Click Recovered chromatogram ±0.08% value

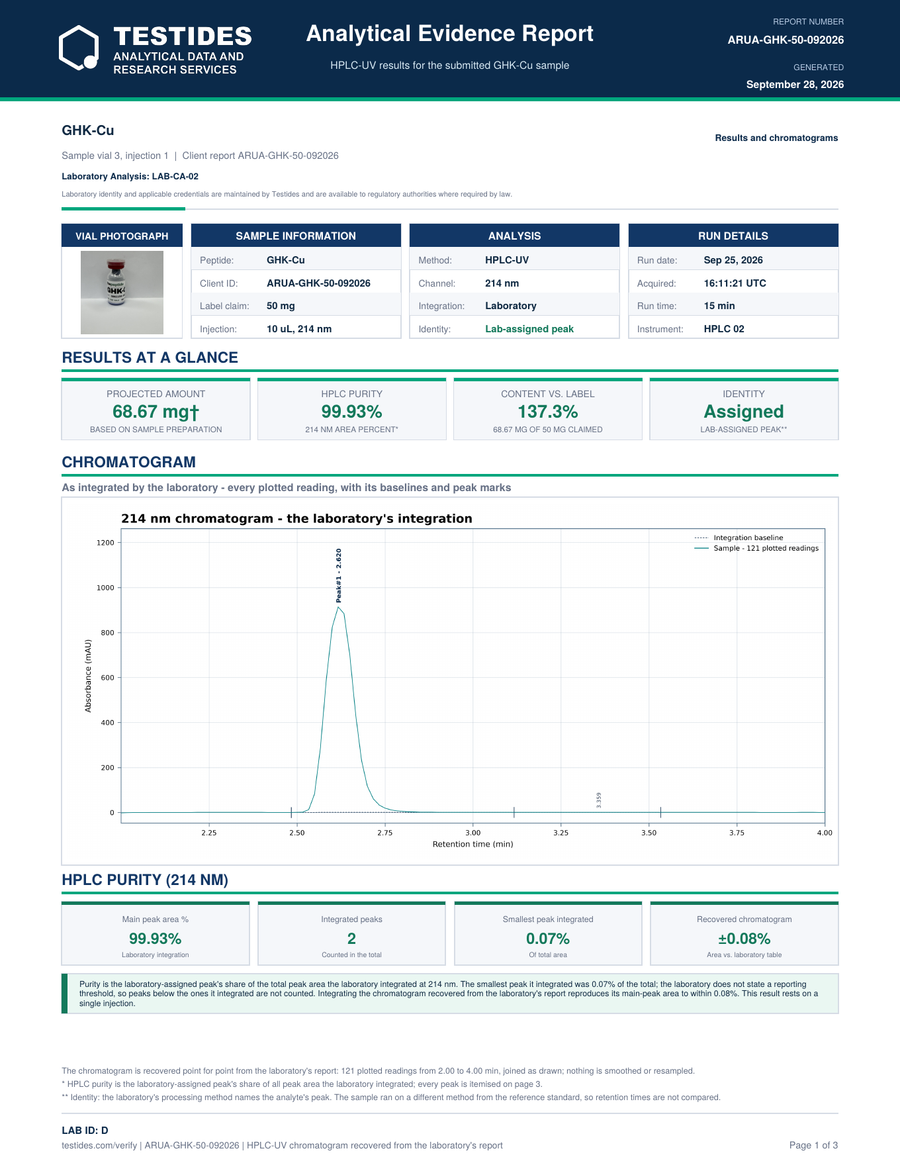[744, 938]
